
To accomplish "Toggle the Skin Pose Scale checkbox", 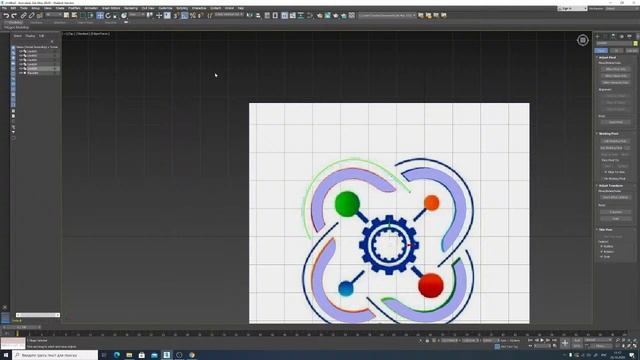I will [x=602, y=257].
